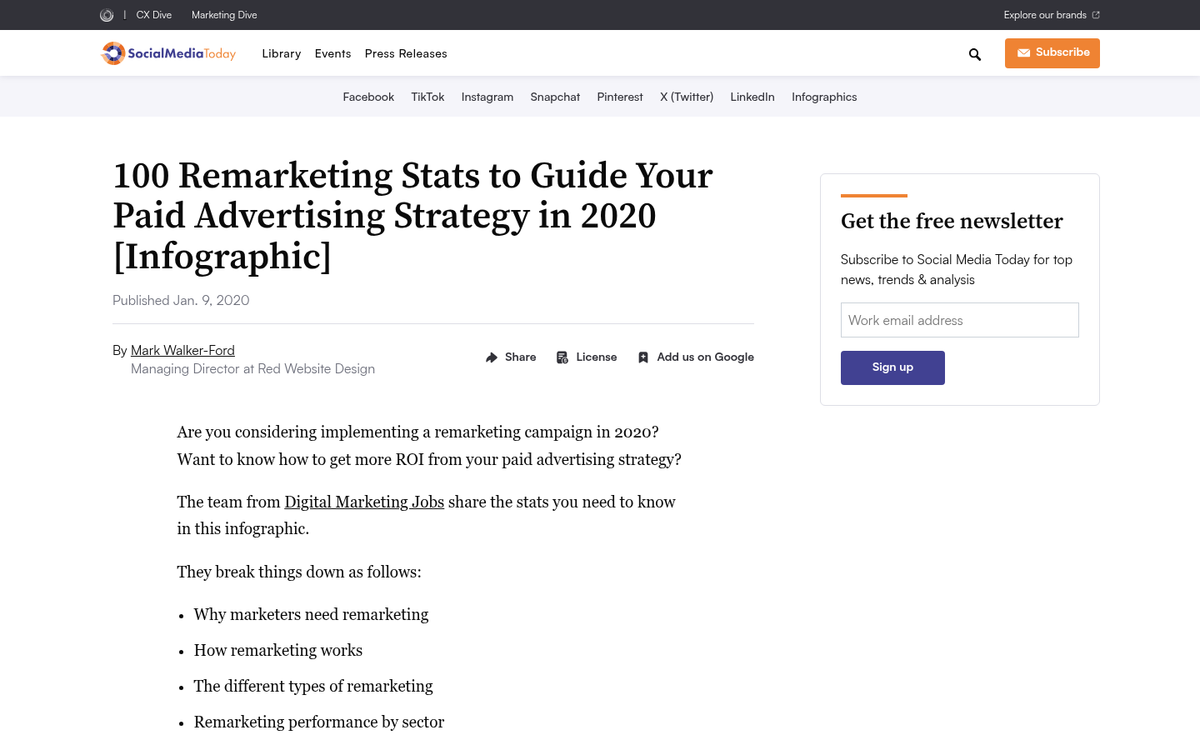Click the search magnifying glass icon
Screen dimensions: 1200x750
click(x=975, y=54)
